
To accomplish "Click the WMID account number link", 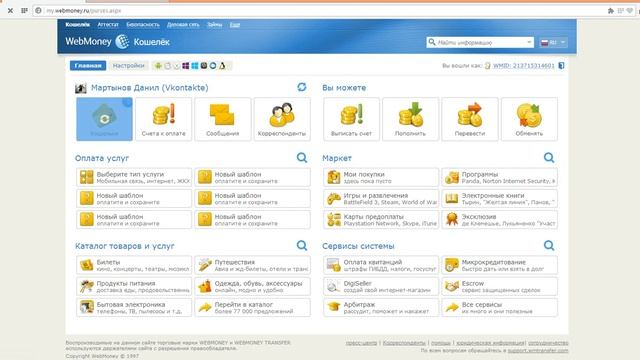I will point(524,66).
